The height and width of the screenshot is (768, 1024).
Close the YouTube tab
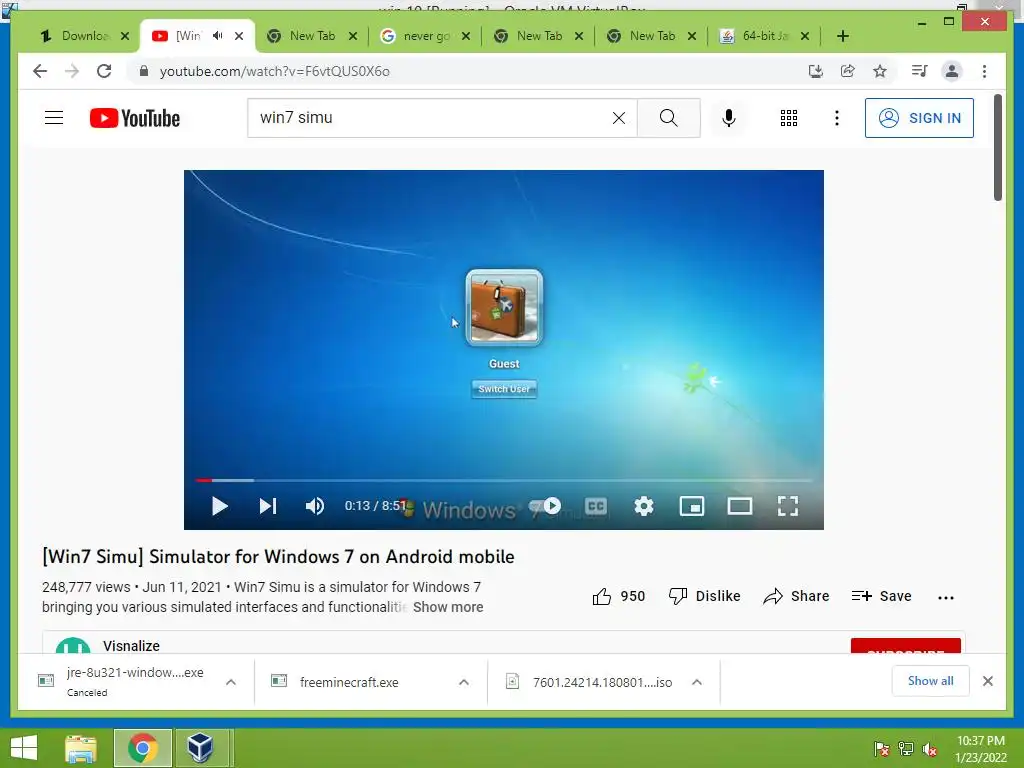[239, 36]
